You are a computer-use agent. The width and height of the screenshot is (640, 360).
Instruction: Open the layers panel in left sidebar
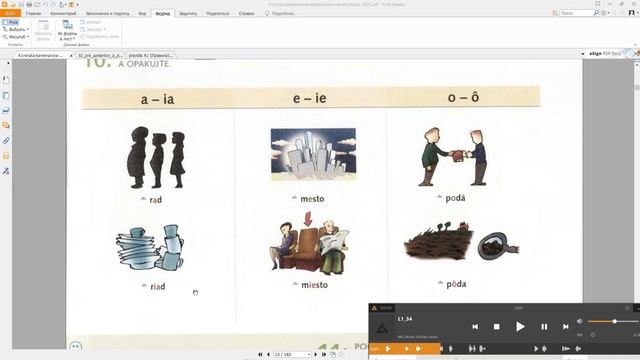[6, 110]
